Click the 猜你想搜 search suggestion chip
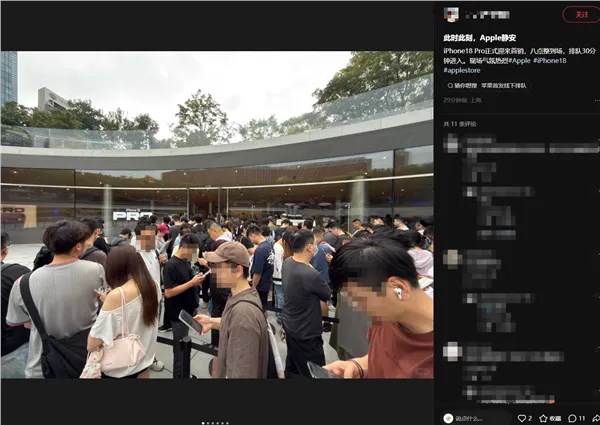 point(487,86)
